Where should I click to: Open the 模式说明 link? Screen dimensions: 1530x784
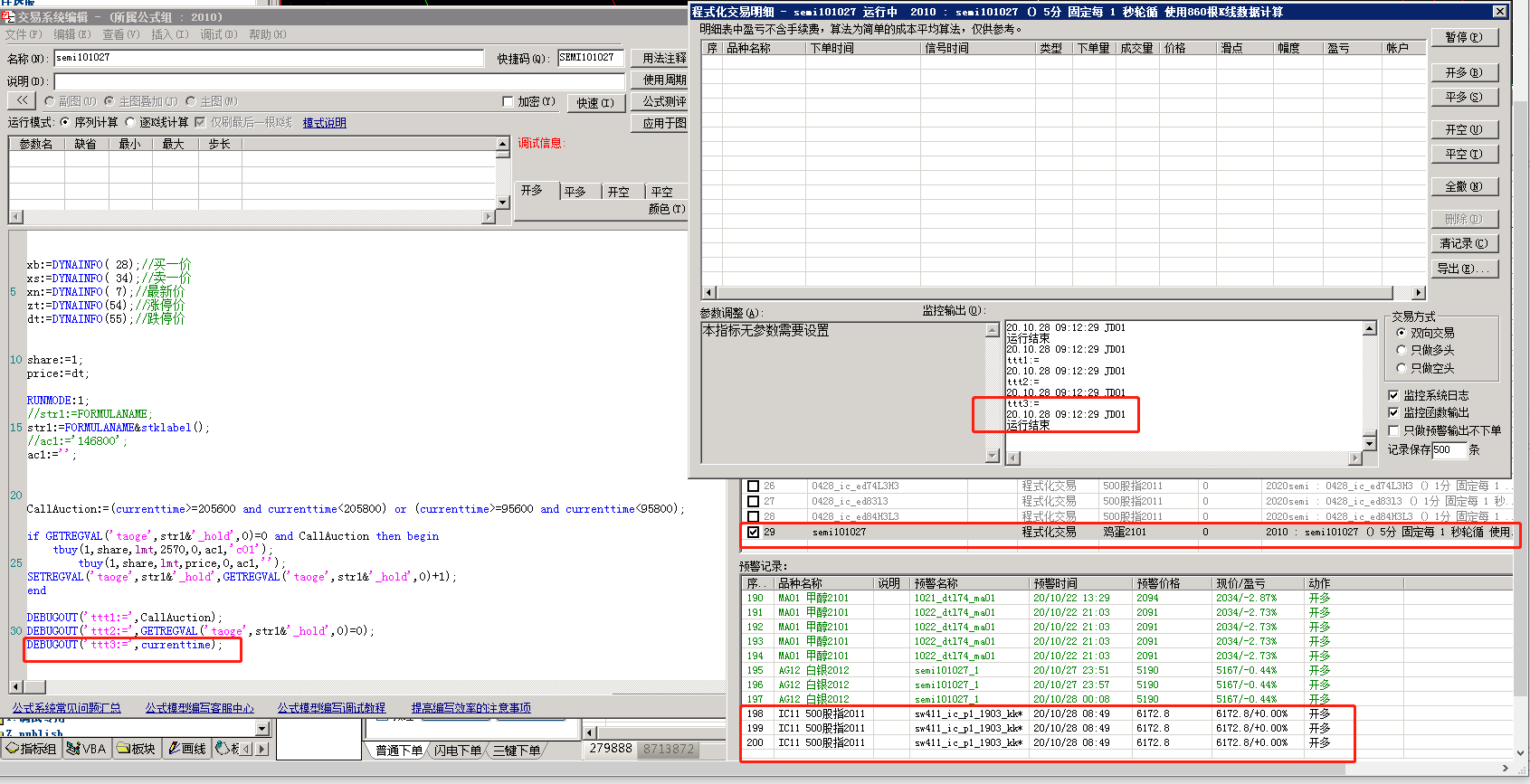[324, 123]
